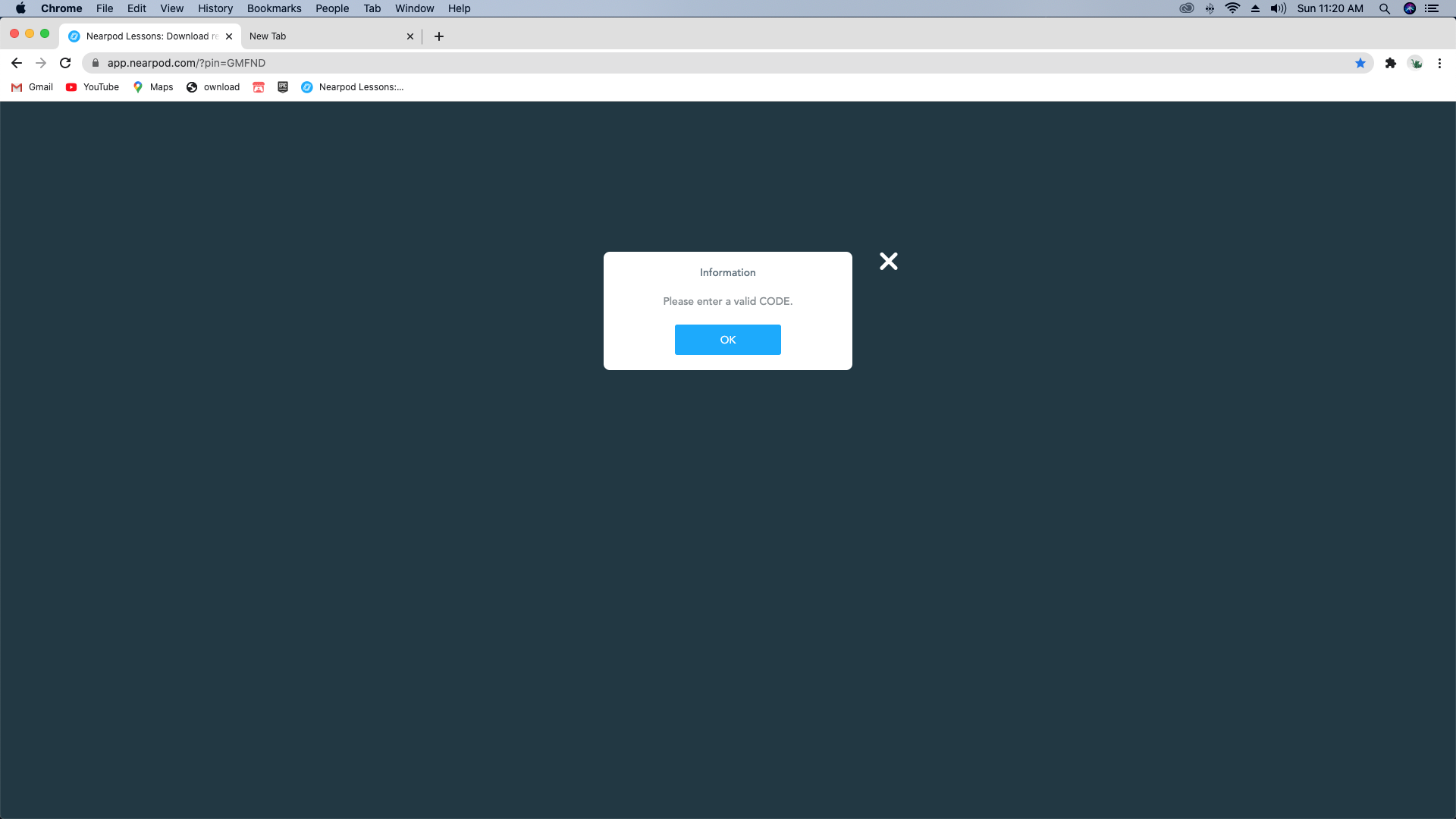Click the extensions puzzle icon
The image size is (1456, 819).
pos(1390,63)
